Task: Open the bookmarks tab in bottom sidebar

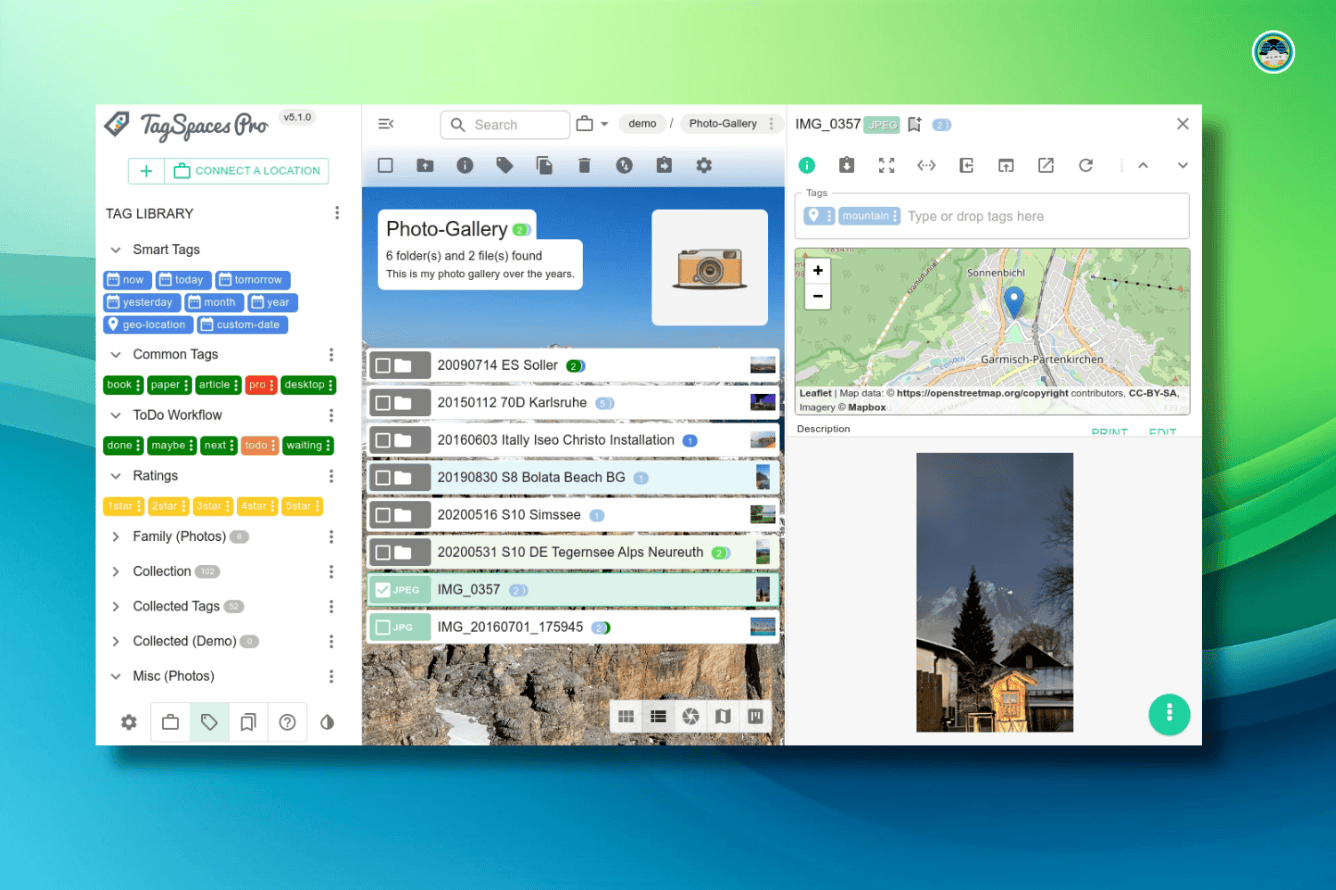Action: pyautogui.click(x=248, y=722)
